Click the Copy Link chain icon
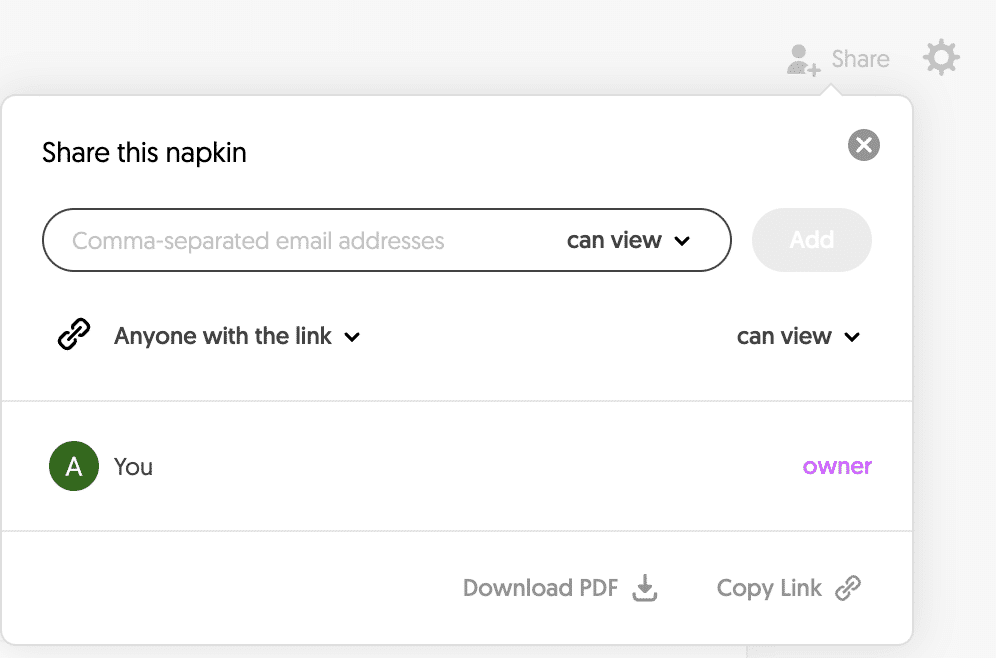 pyautogui.click(x=848, y=588)
